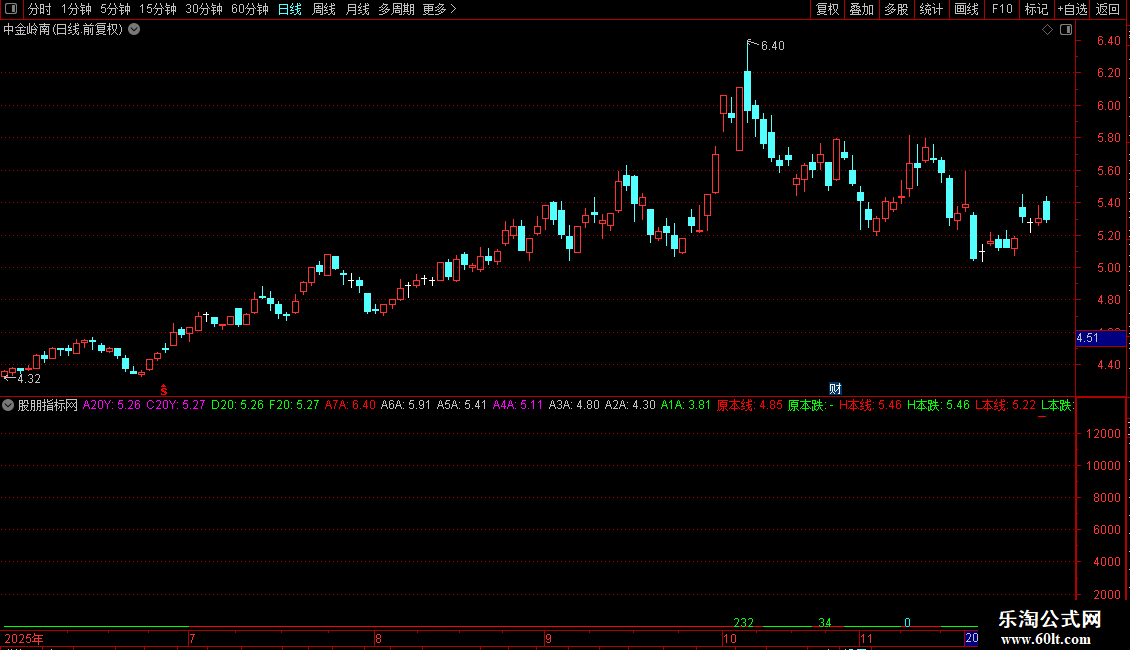Click the F20: 5.27 indicator value
Viewport: 1130px width, 650px height.
(294, 406)
